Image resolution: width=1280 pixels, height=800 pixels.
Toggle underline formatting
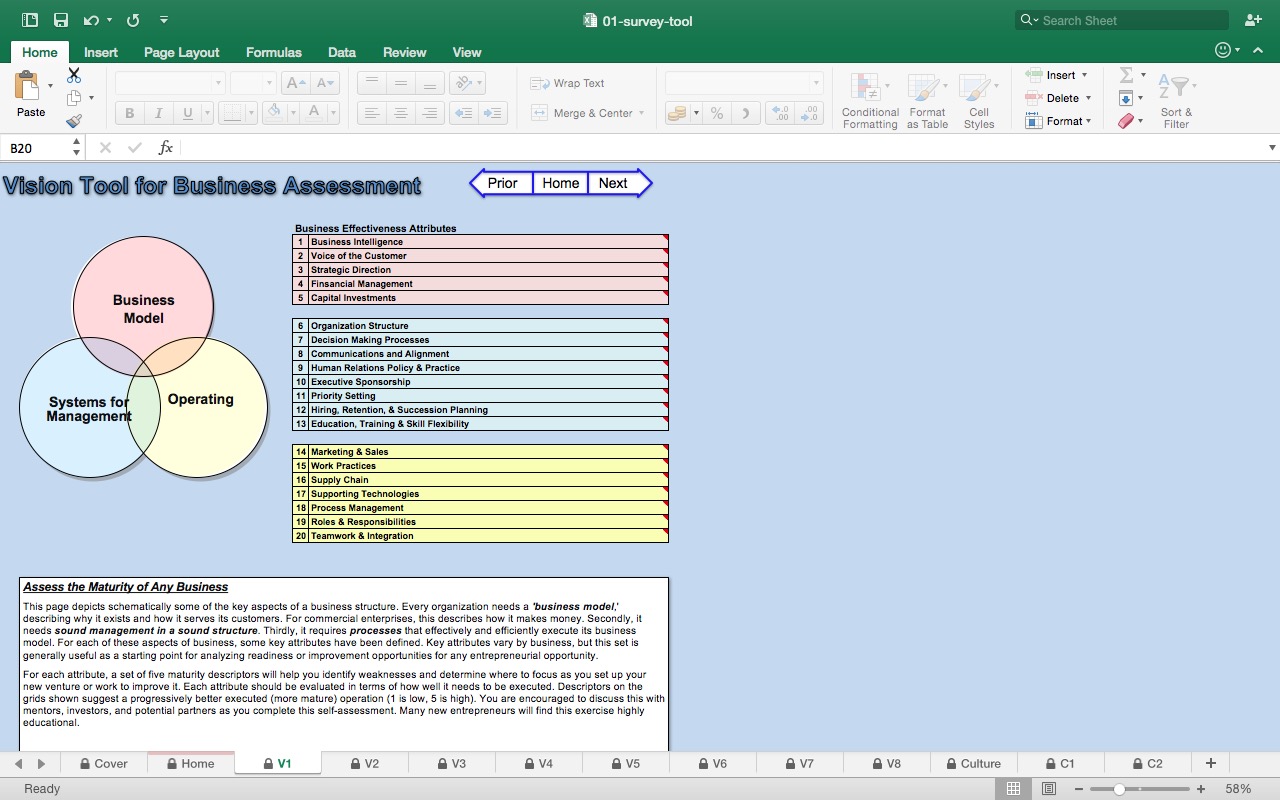185,112
